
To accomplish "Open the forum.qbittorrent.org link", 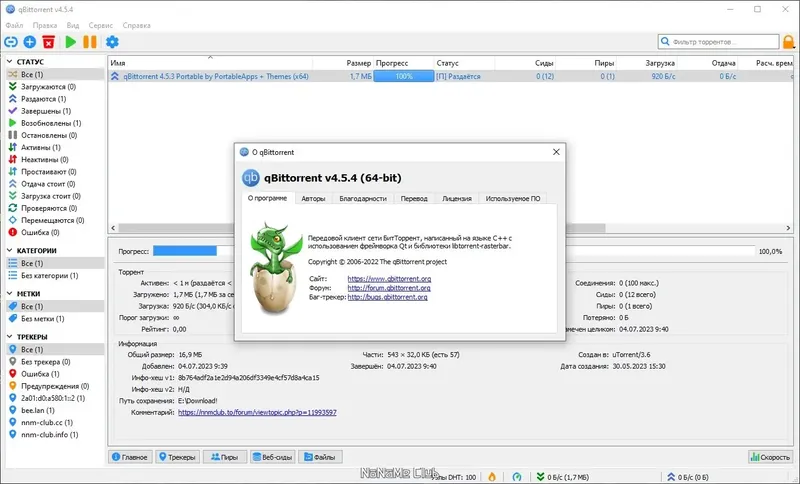I will click(x=389, y=288).
